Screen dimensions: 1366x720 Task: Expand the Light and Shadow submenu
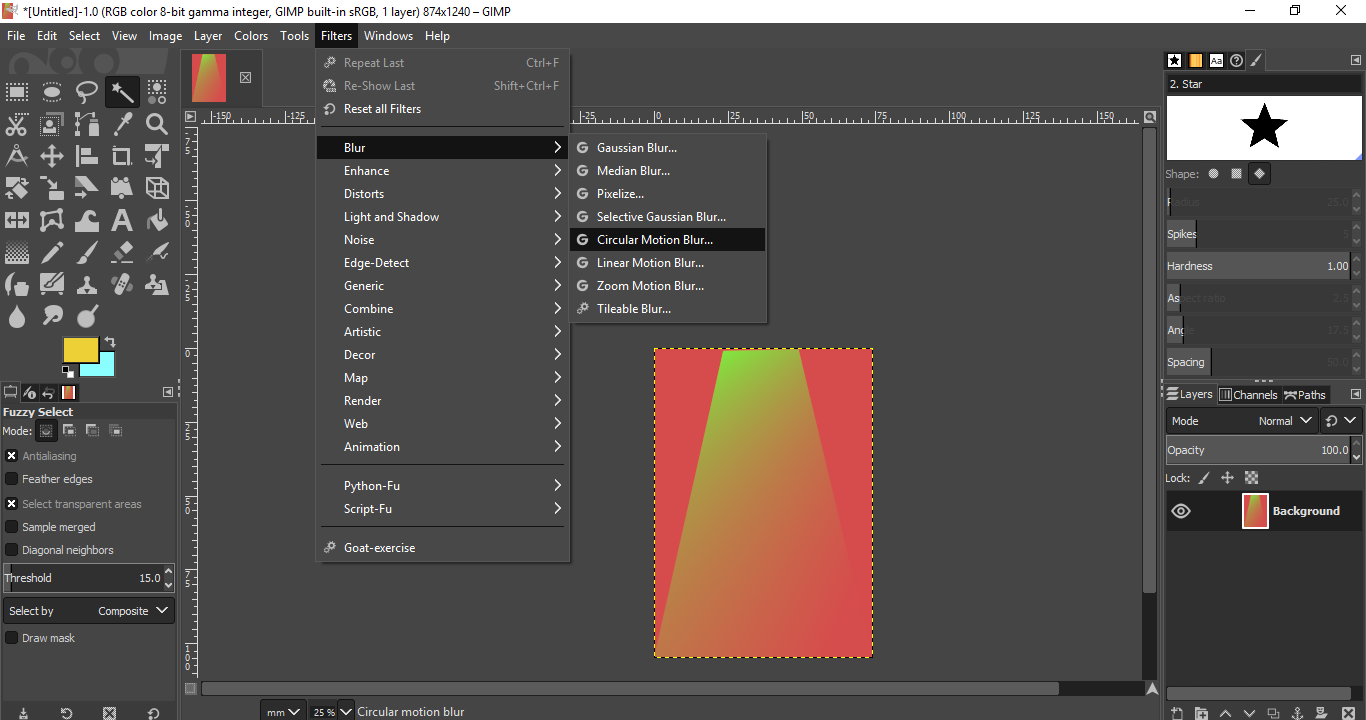(443, 217)
